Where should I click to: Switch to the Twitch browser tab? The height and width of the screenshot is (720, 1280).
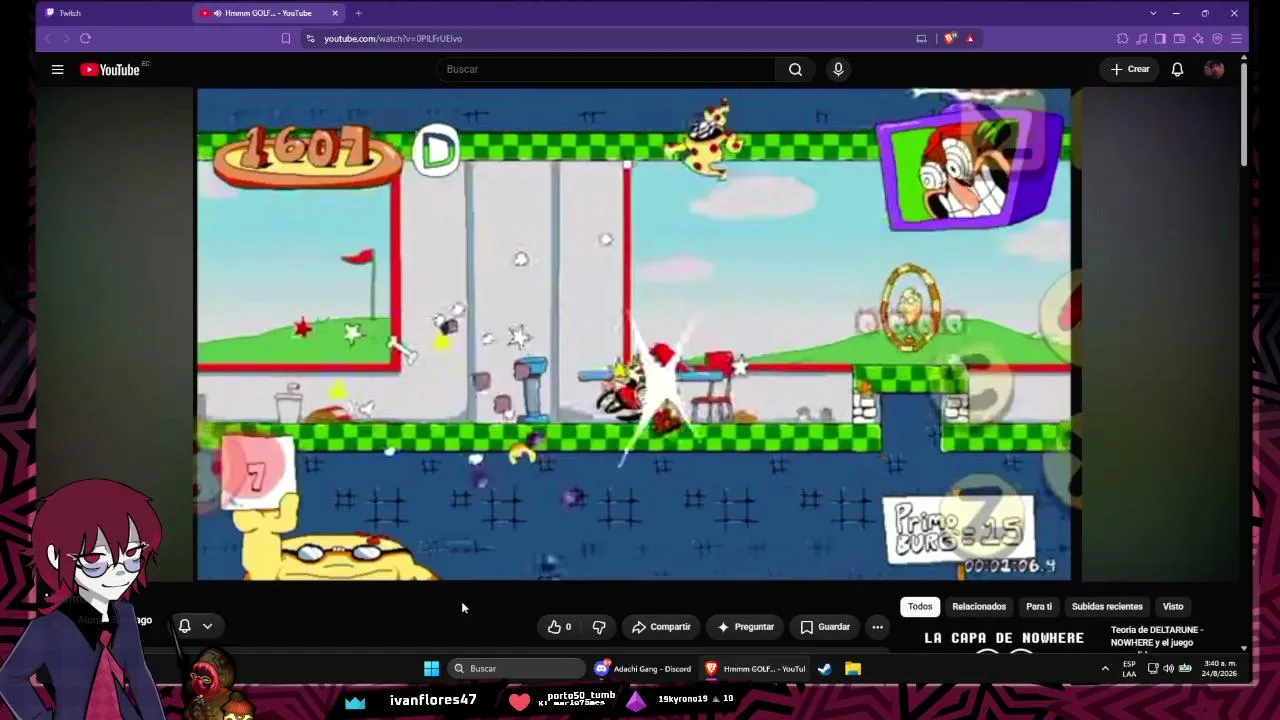coord(115,13)
